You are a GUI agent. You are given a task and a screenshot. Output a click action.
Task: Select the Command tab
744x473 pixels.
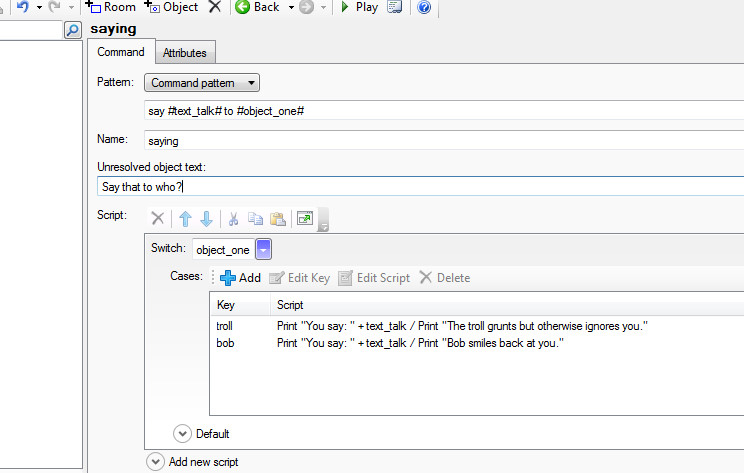tap(120, 52)
